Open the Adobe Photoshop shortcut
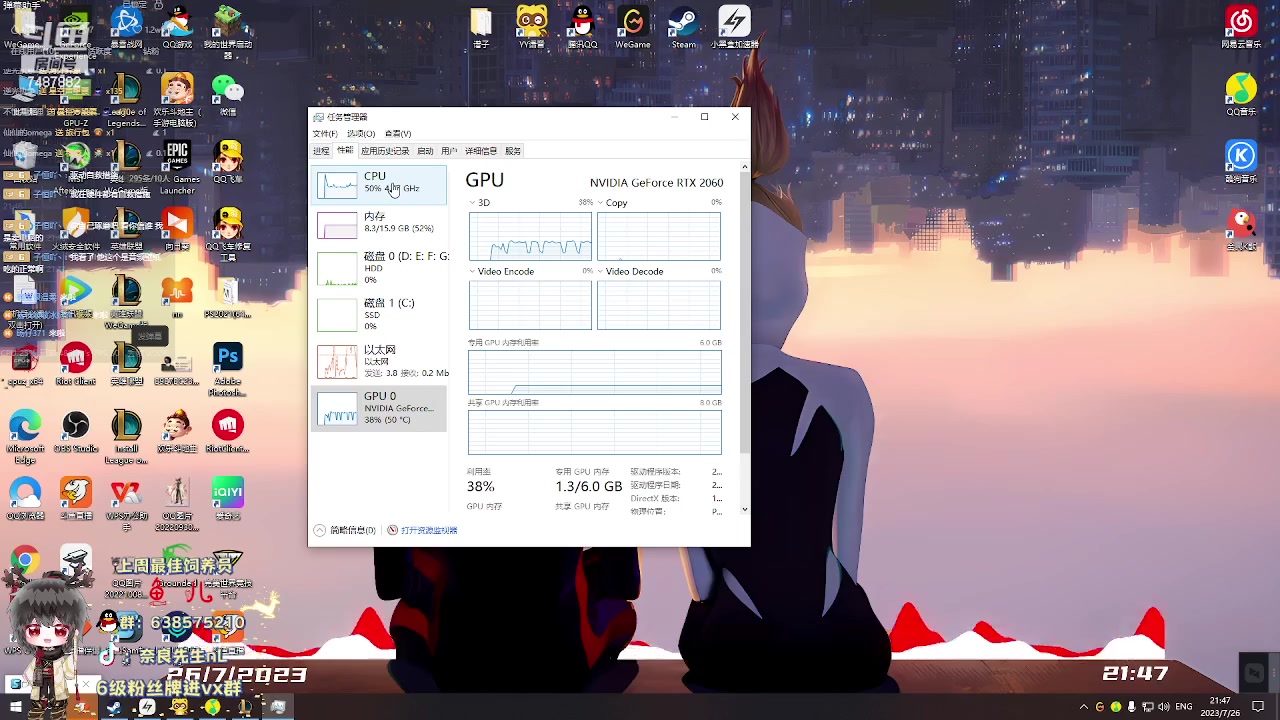Viewport: 1280px width, 720px height. 228,370
